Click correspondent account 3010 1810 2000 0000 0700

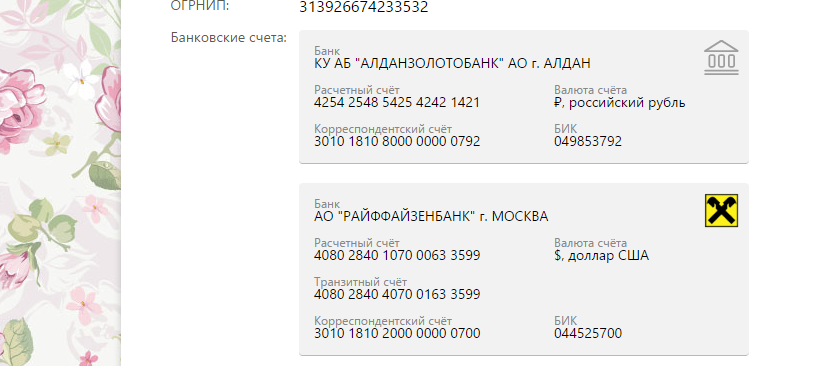397,333
